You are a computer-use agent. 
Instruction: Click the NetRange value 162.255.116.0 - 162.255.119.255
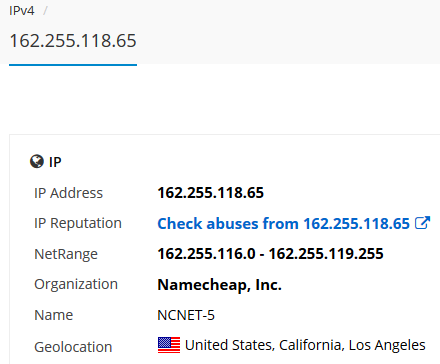pyautogui.click(x=270, y=254)
